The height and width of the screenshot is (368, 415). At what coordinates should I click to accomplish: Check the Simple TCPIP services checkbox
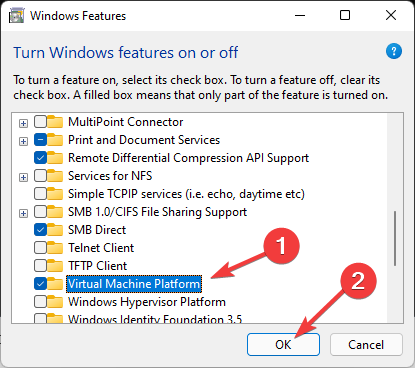[x=40, y=194]
